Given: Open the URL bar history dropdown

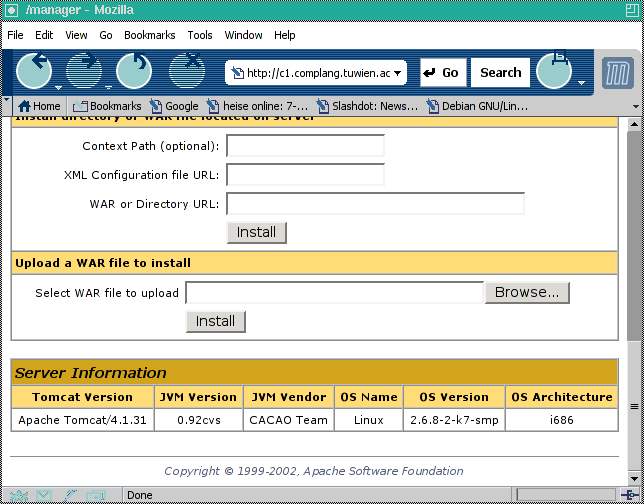Looking at the screenshot, I should [397, 73].
